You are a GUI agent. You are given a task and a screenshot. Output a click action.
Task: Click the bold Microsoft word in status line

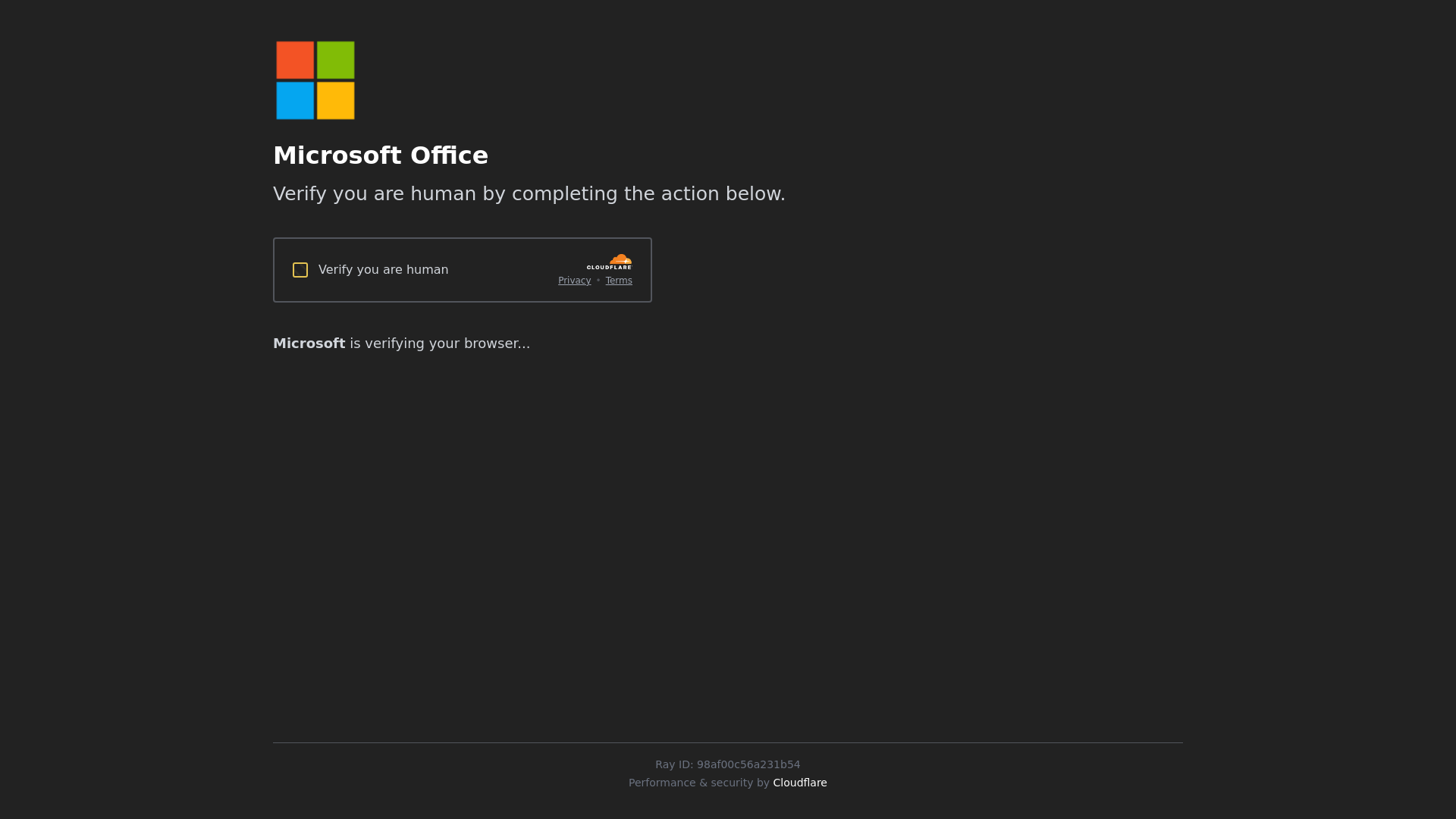pyautogui.click(x=309, y=344)
